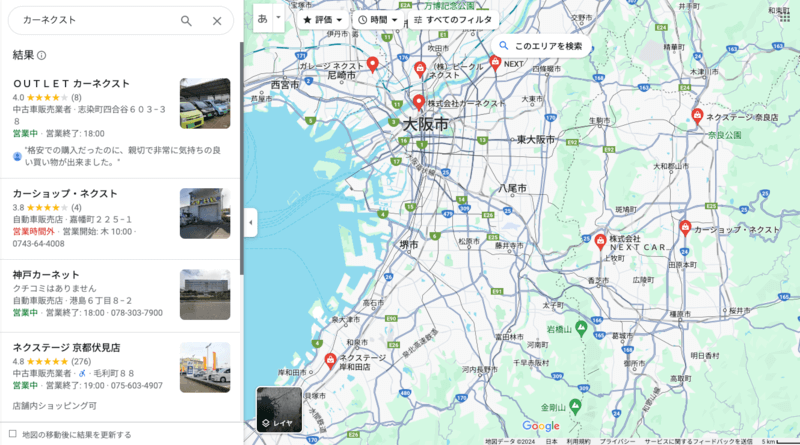
Task: Click the カーネクスト search input field
Action: click(x=95, y=21)
